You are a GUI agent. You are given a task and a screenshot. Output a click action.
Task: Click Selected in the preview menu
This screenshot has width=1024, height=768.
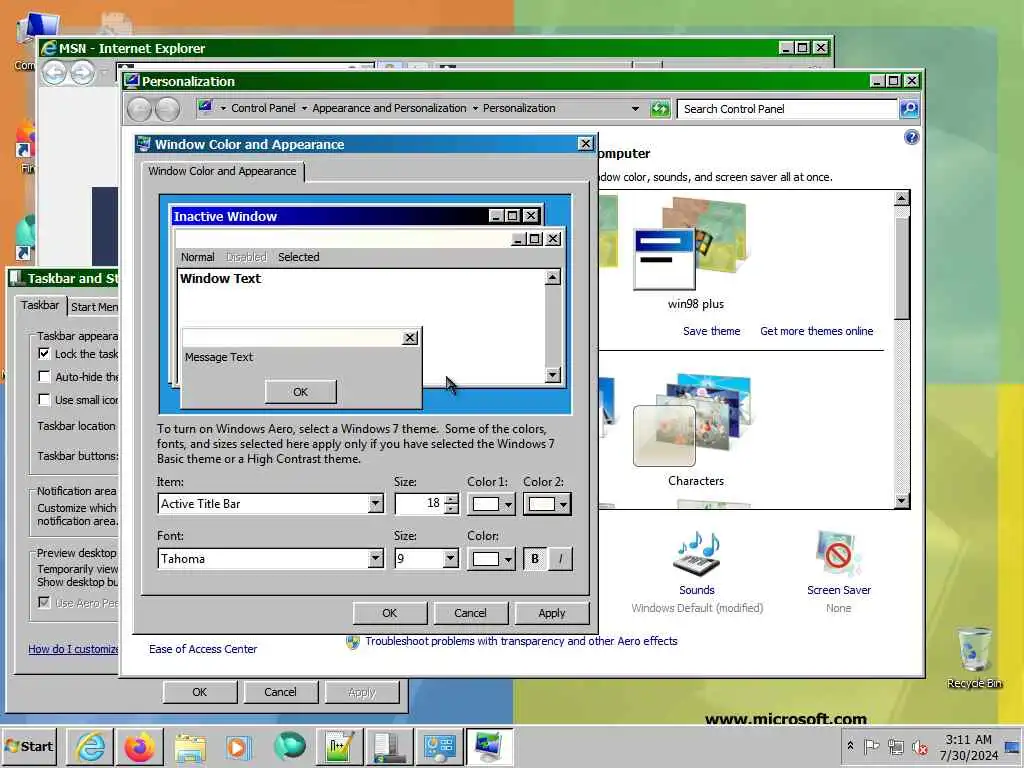point(298,257)
